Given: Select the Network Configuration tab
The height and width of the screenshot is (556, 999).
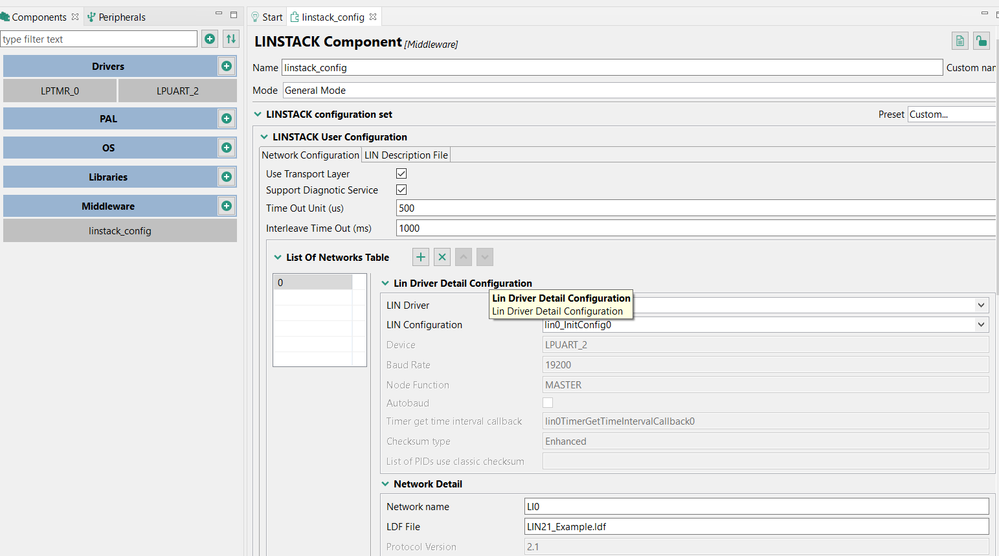Looking at the screenshot, I should pyautogui.click(x=310, y=155).
